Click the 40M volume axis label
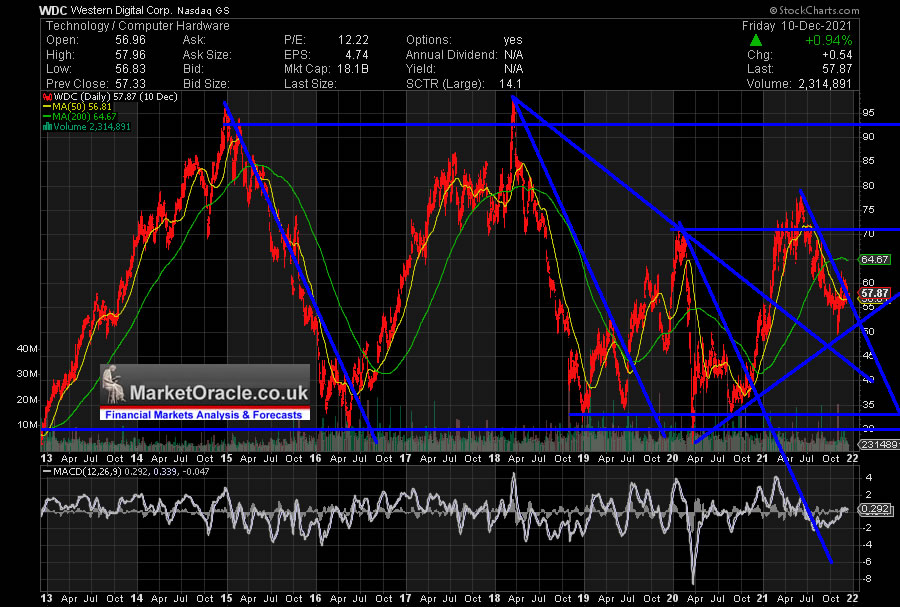This screenshot has height=607, width=900. [27, 348]
